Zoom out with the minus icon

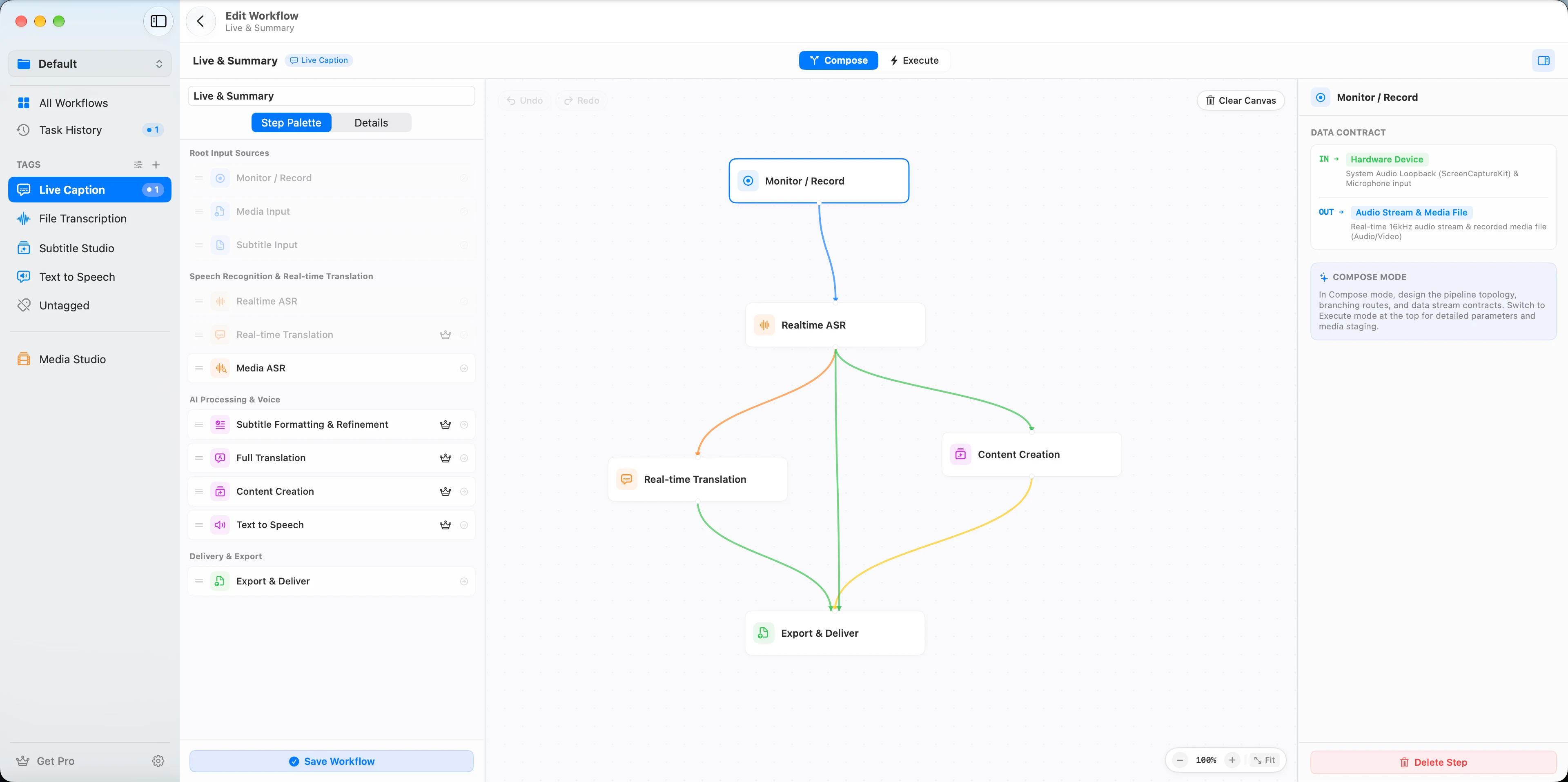(x=1180, y=760)
